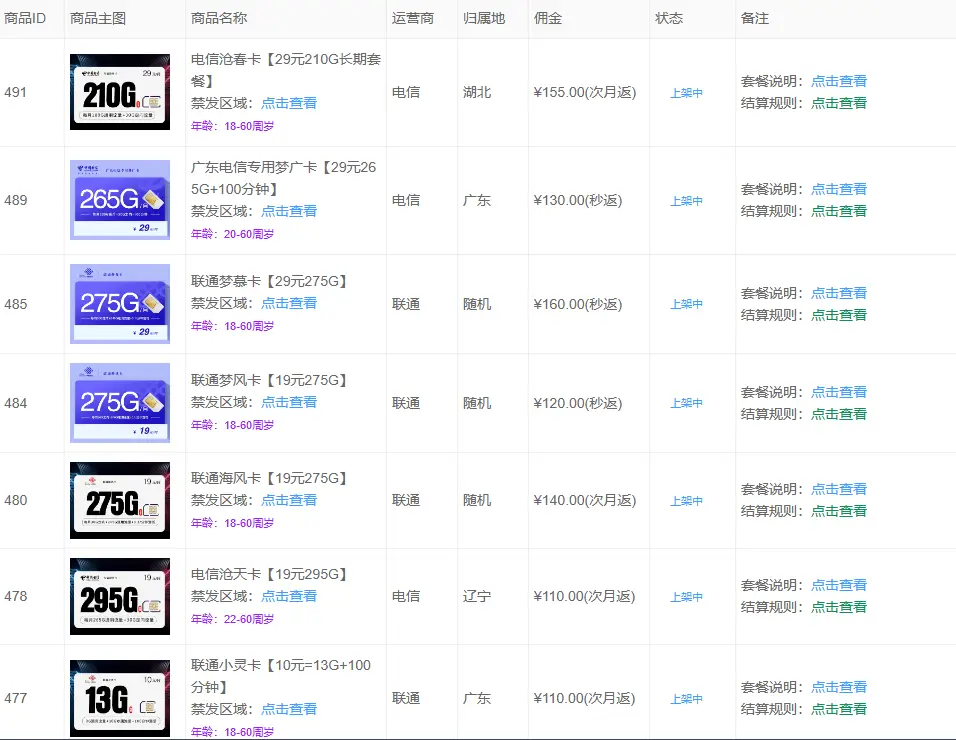View 禁发区域 link for 电信沧天卡
This screenshot has width=956, height=740.
pos(289,596)
